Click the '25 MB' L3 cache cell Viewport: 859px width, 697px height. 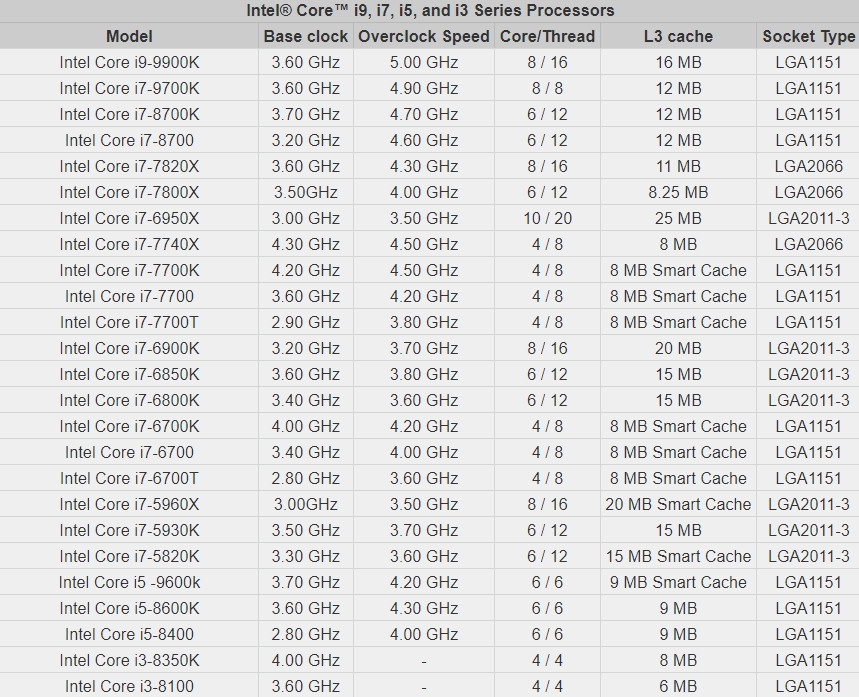point(678,219)
